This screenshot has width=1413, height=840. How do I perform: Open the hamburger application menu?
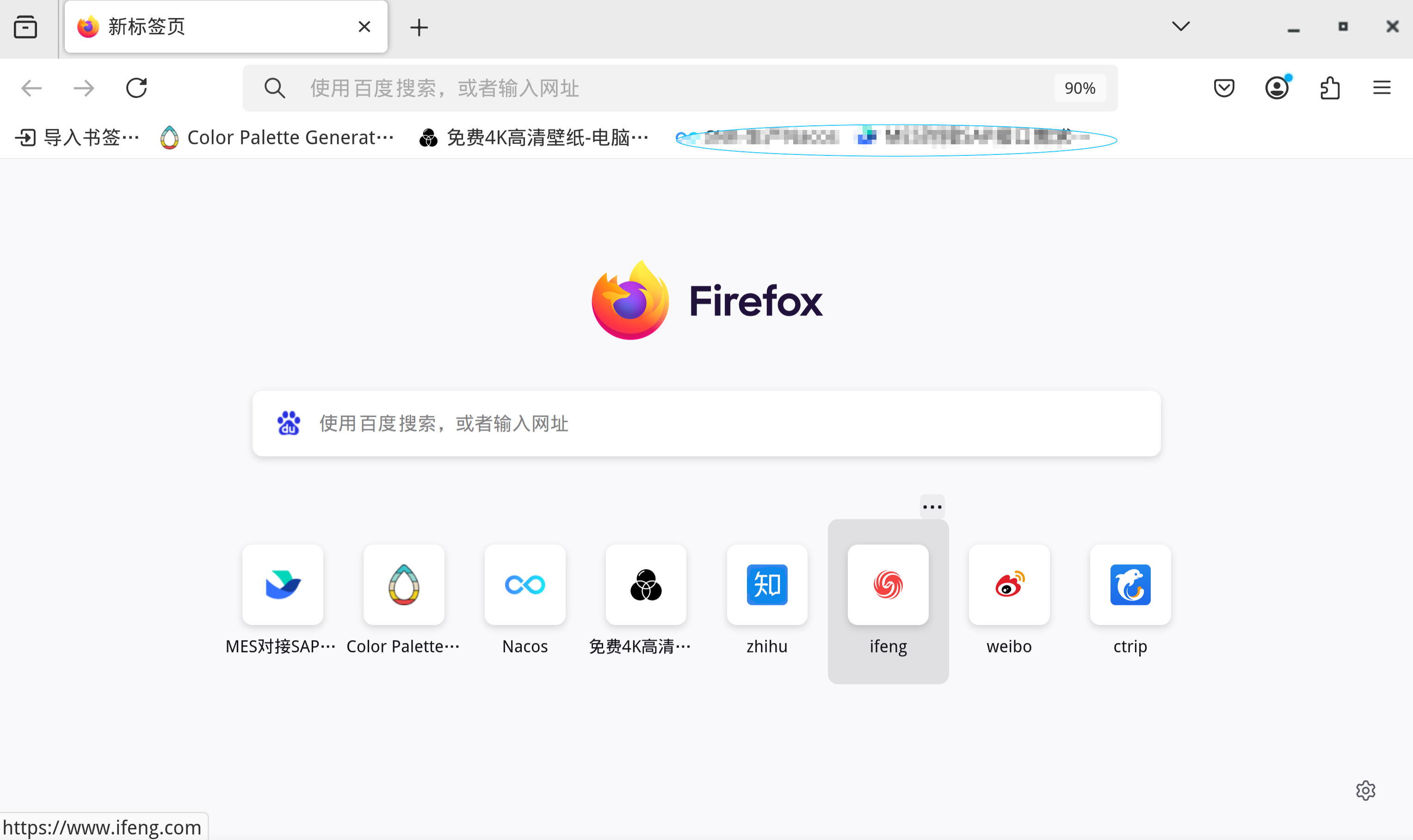(x=1382, y=88)
